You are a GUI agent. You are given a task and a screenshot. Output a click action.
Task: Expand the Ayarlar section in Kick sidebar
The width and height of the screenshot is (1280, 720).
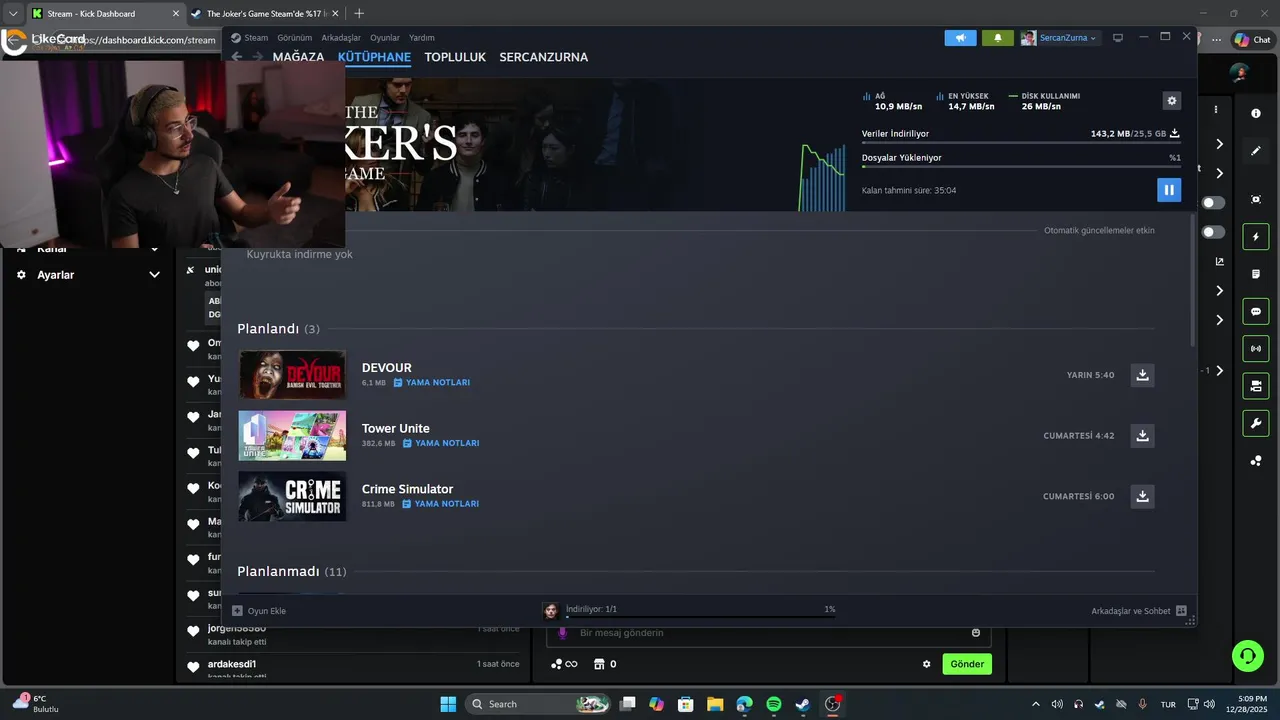click(154, 275)
